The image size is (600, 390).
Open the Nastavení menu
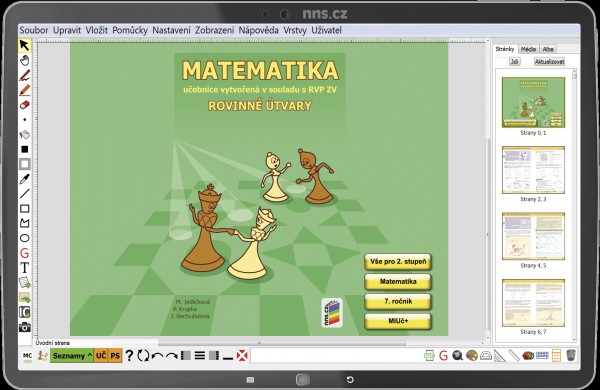(171, 30)
